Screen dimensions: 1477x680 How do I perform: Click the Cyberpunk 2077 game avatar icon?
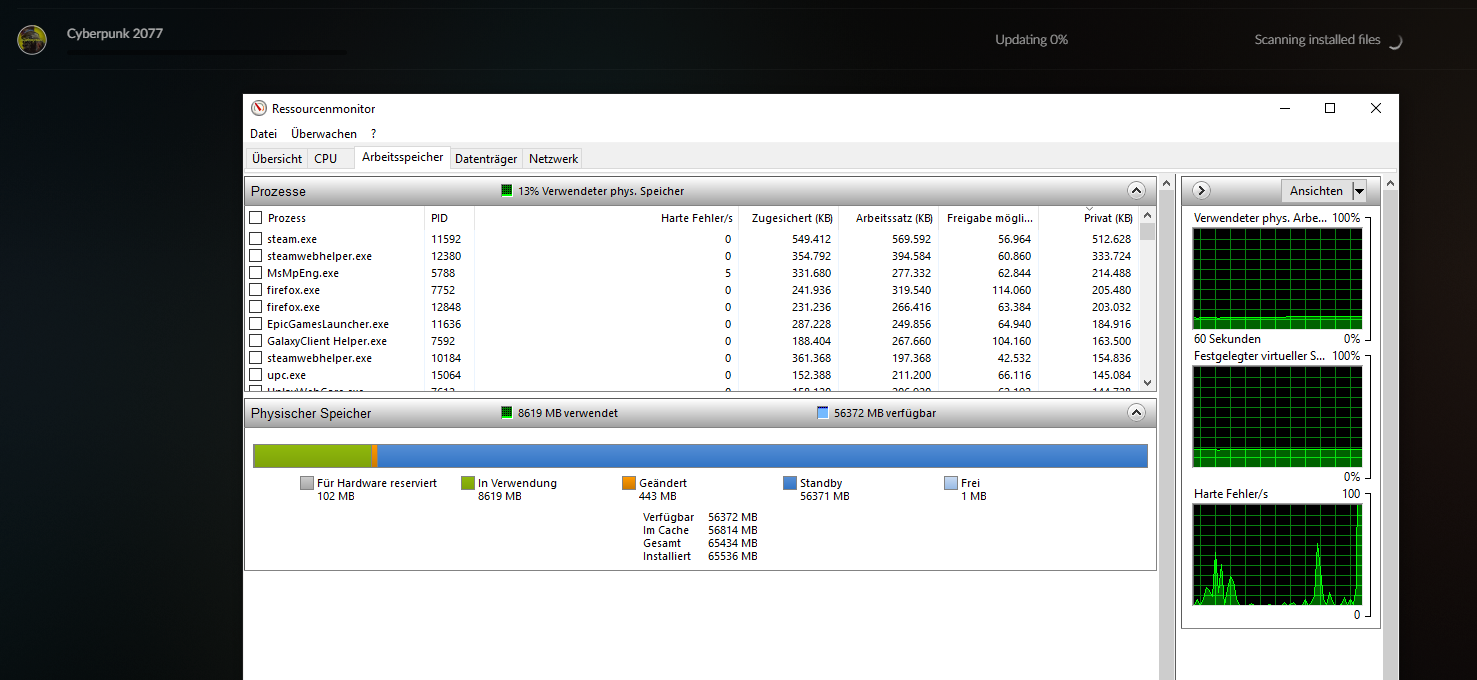point(32,40)
